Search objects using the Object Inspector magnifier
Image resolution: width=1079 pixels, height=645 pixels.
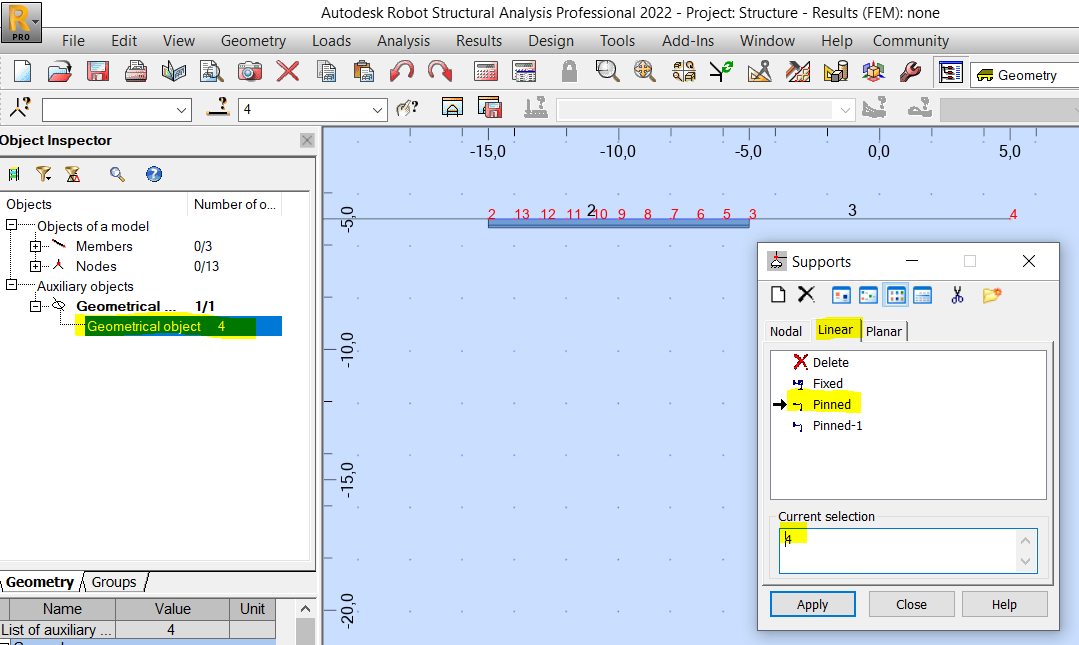click(117, 173)
